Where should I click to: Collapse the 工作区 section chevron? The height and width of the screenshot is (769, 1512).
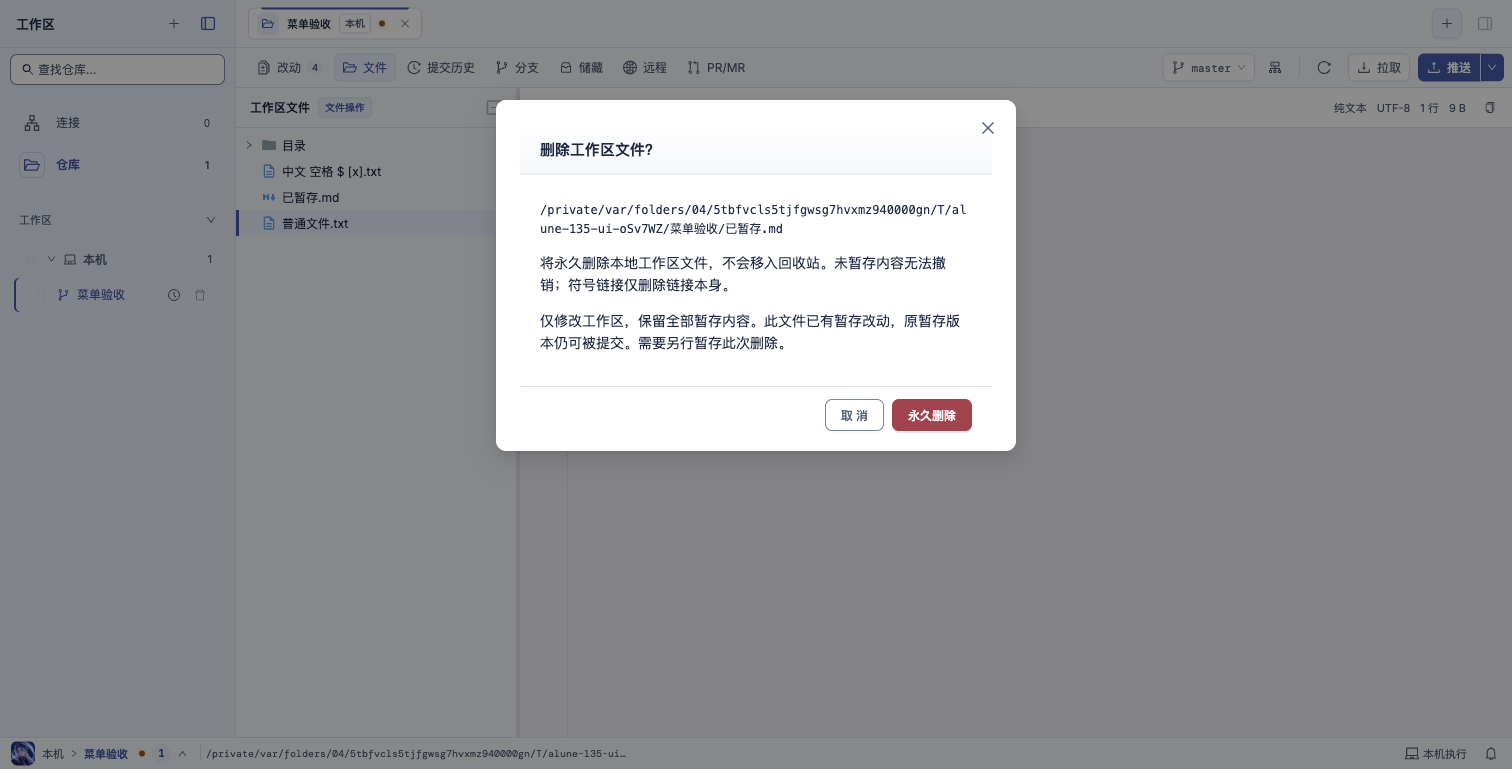pyautogui.click(x=210, y=220)
